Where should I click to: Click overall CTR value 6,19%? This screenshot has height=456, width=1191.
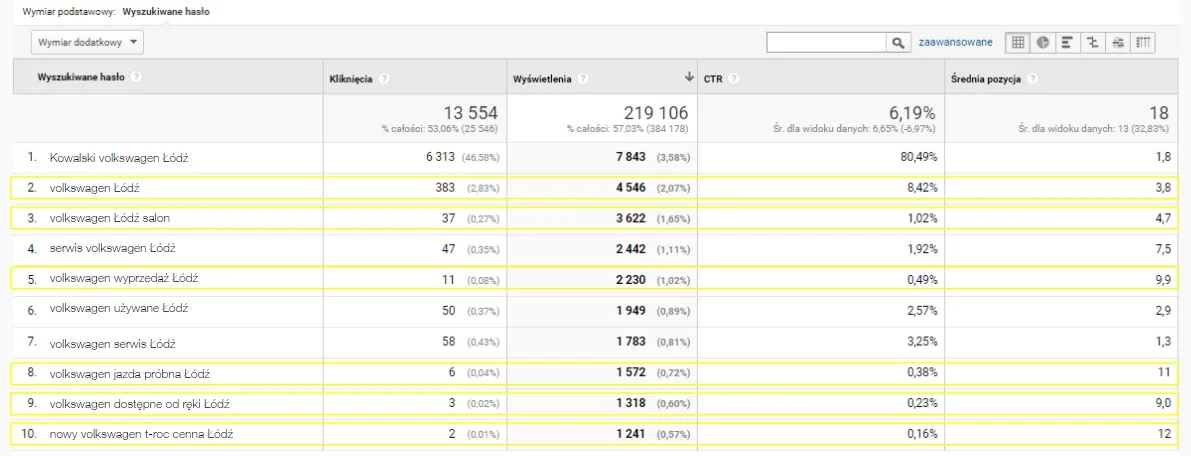tap(912, 112)
